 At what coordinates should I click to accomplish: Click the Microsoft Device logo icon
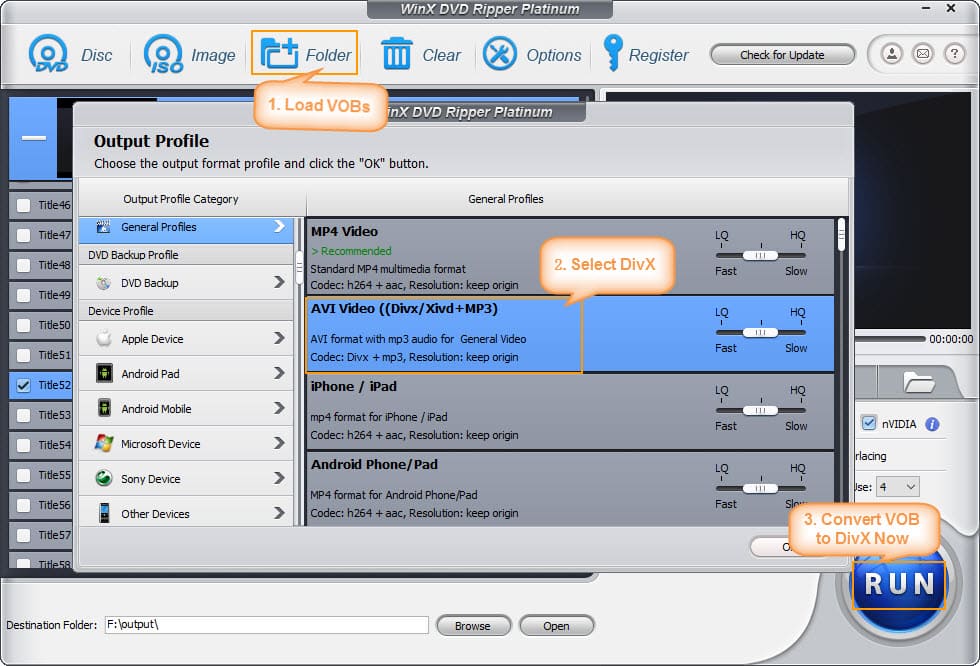104,443
